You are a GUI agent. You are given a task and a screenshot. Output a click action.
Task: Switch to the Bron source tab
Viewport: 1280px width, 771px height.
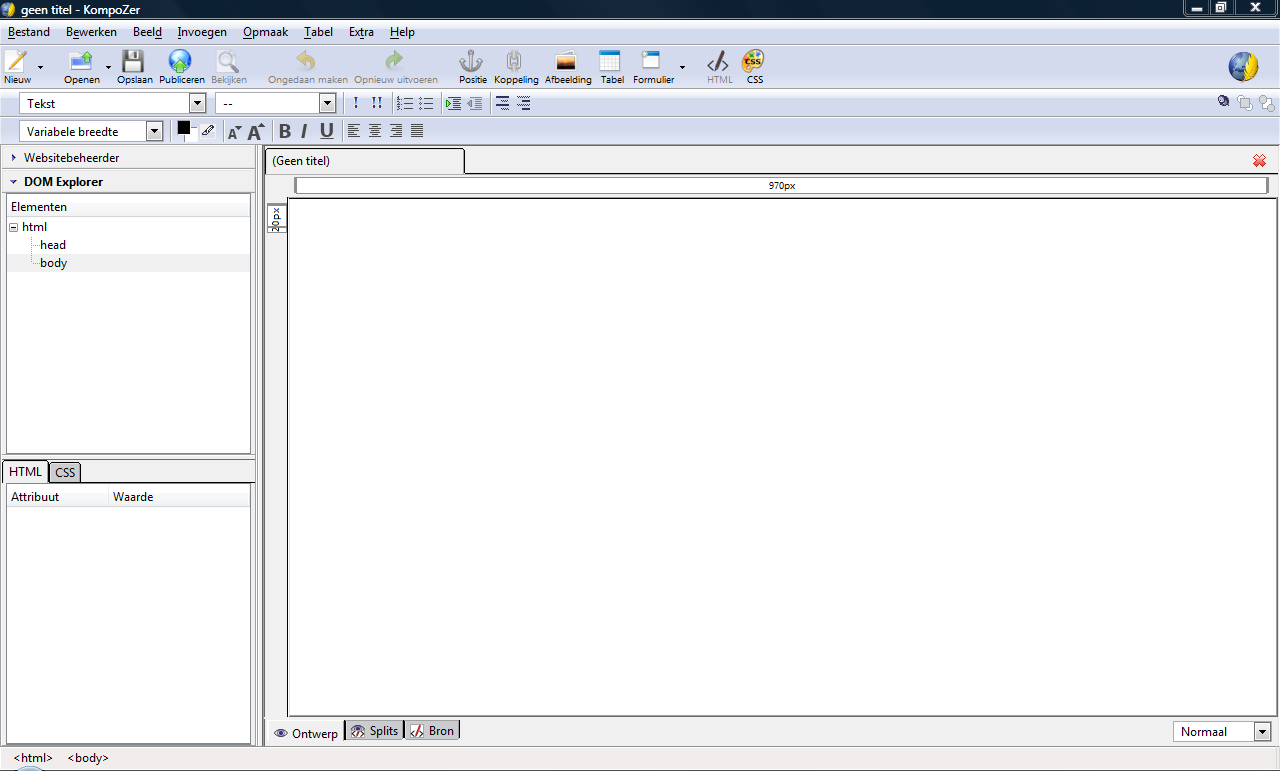pyautogui.click(x=432, y=731)
